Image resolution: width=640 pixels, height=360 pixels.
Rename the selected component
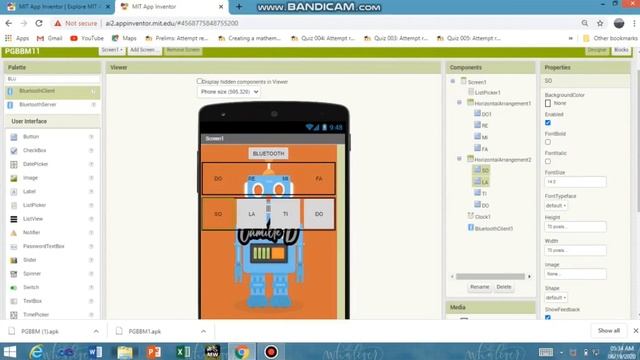[479, 287]
